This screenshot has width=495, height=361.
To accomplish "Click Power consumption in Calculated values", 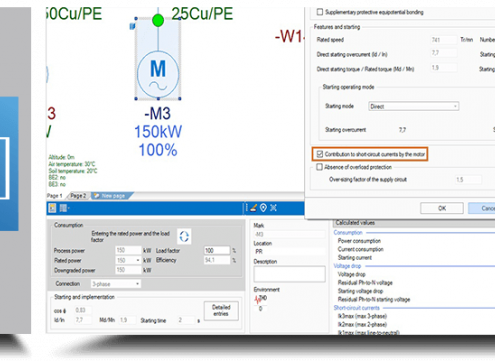I will pyautogui.click(x=359, y=241).
